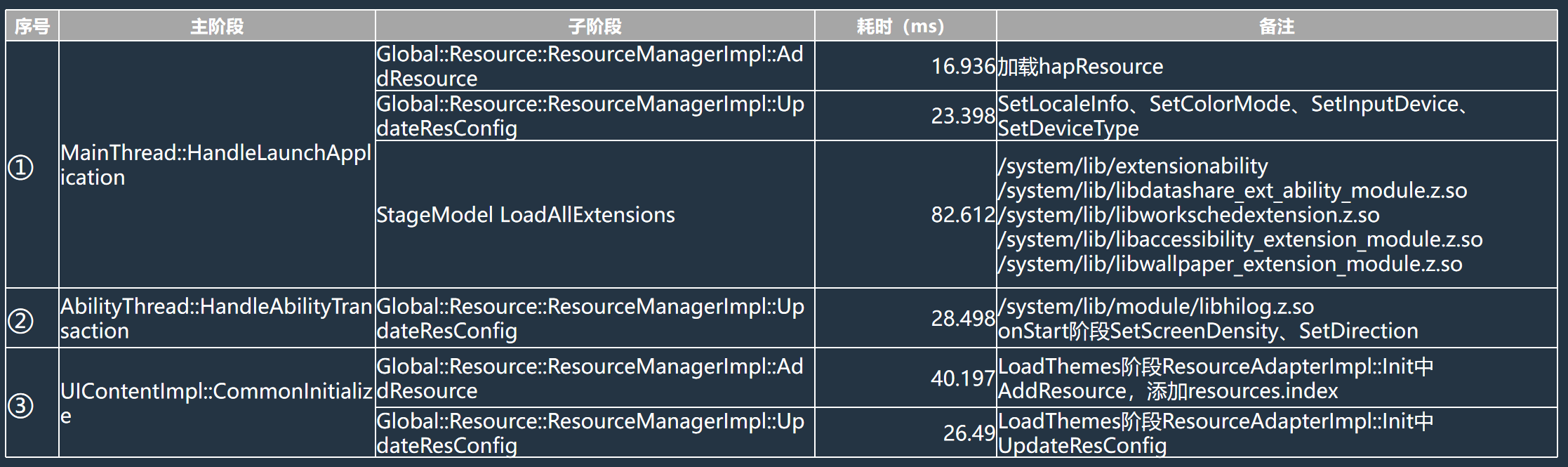The height and width of the screenshot is (467, 1568).
Task: Select the AbilityThread::HandleAbilityTransaction cell
Action: coord(215,318)
